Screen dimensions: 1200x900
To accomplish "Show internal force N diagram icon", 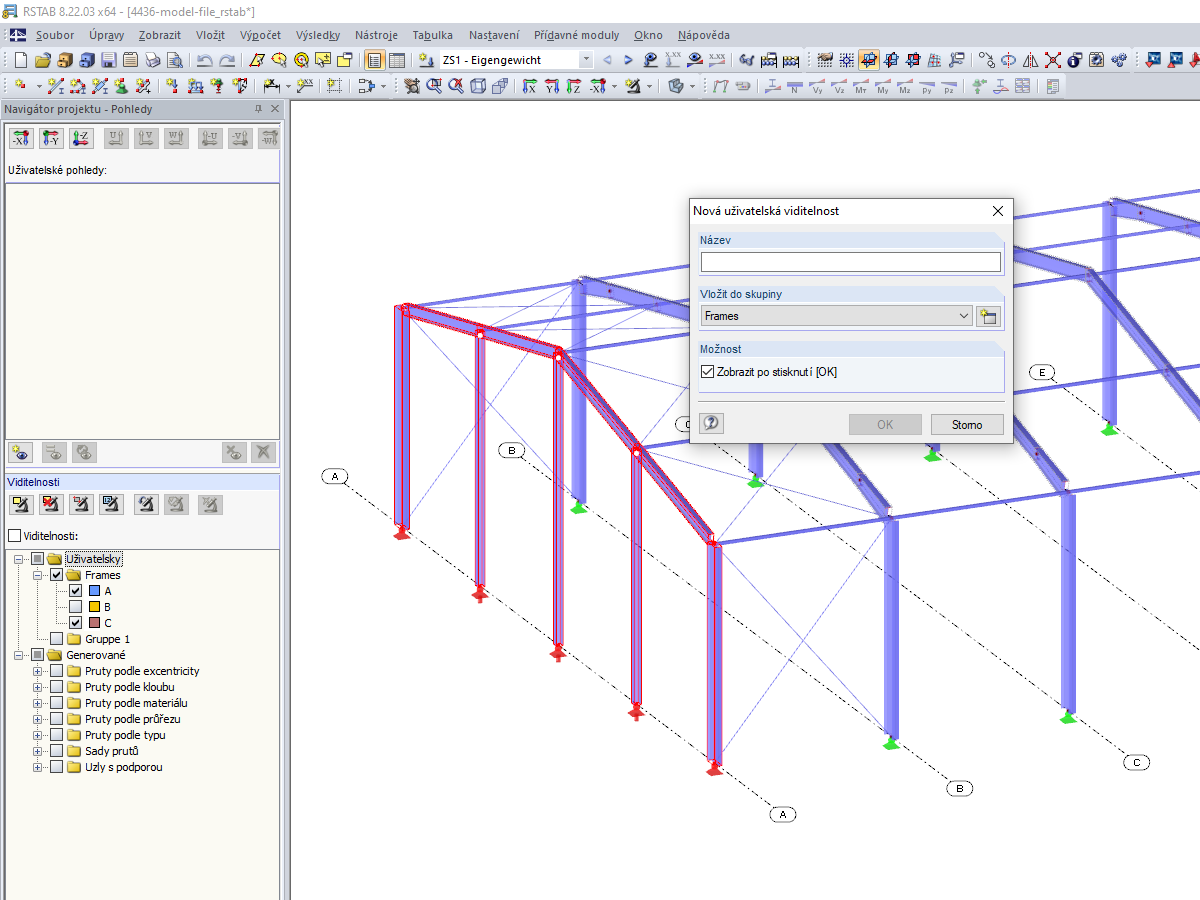I will point(794,86).
